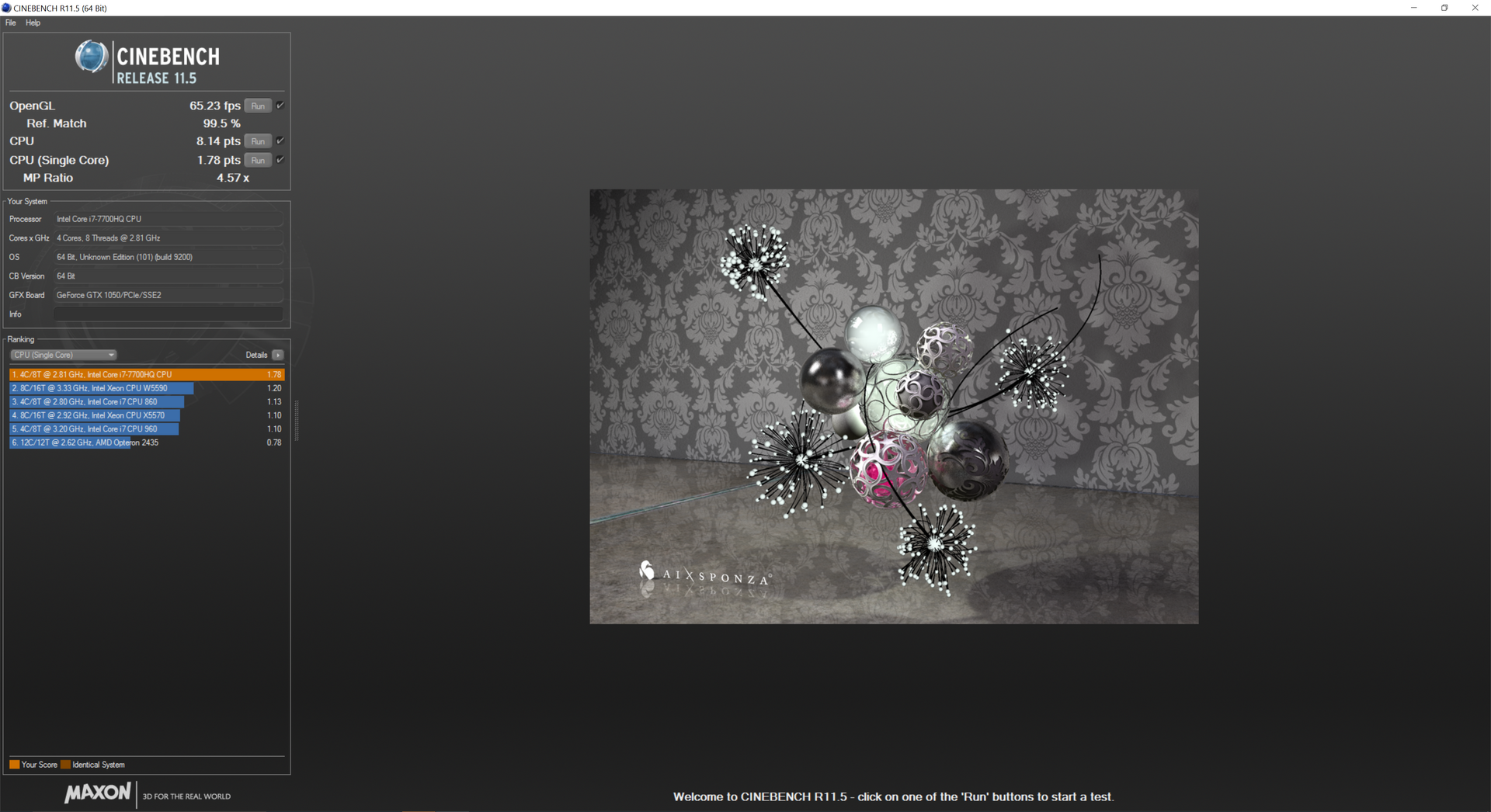Toggle the CPU test checkbox
Image resolution: width=1491 pixels, height=812 pixels.
pyautogui.click(x=280, y=141)
